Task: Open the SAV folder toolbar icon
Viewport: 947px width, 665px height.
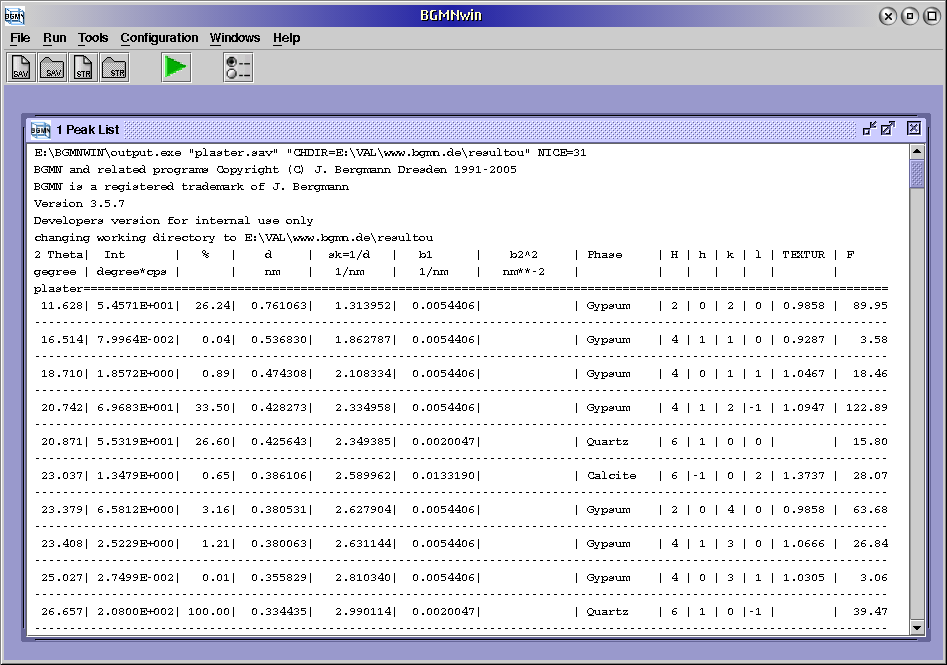Action: [x=53, y=67]
